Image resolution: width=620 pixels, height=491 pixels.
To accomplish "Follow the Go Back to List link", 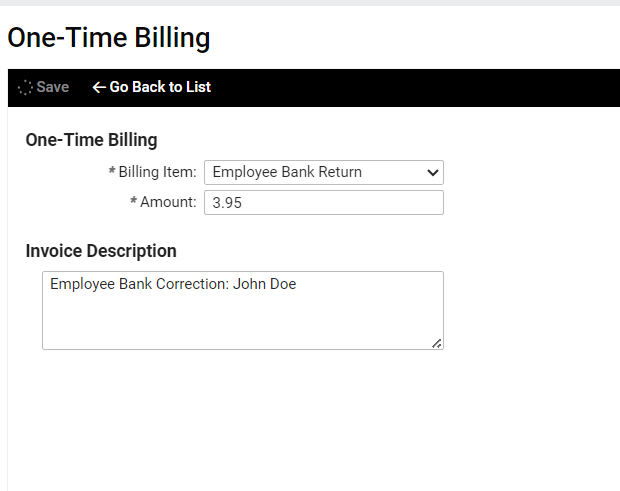I will (x=151, y=87).
